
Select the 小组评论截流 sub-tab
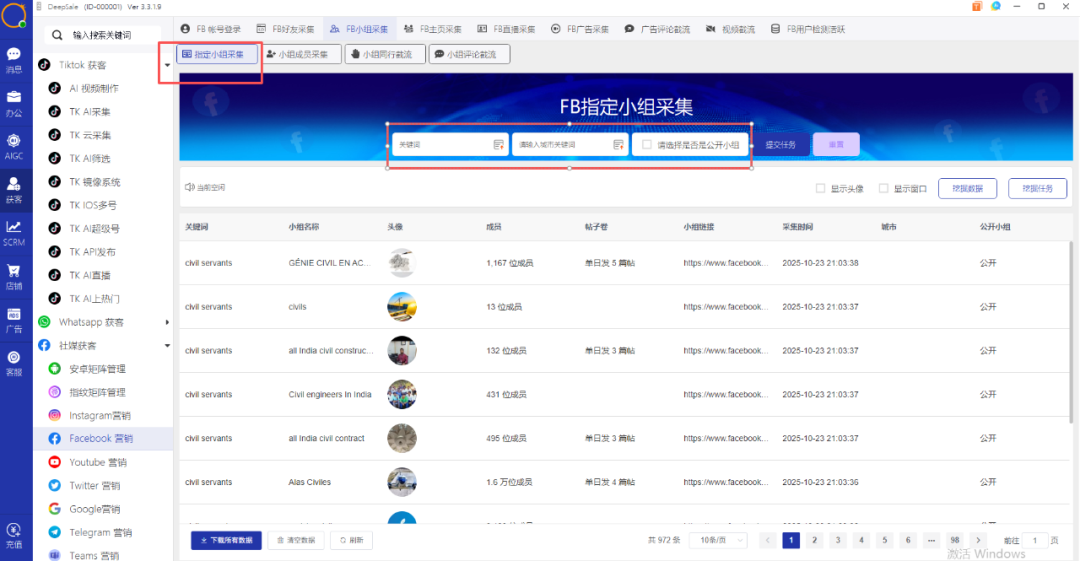point(470,54)
